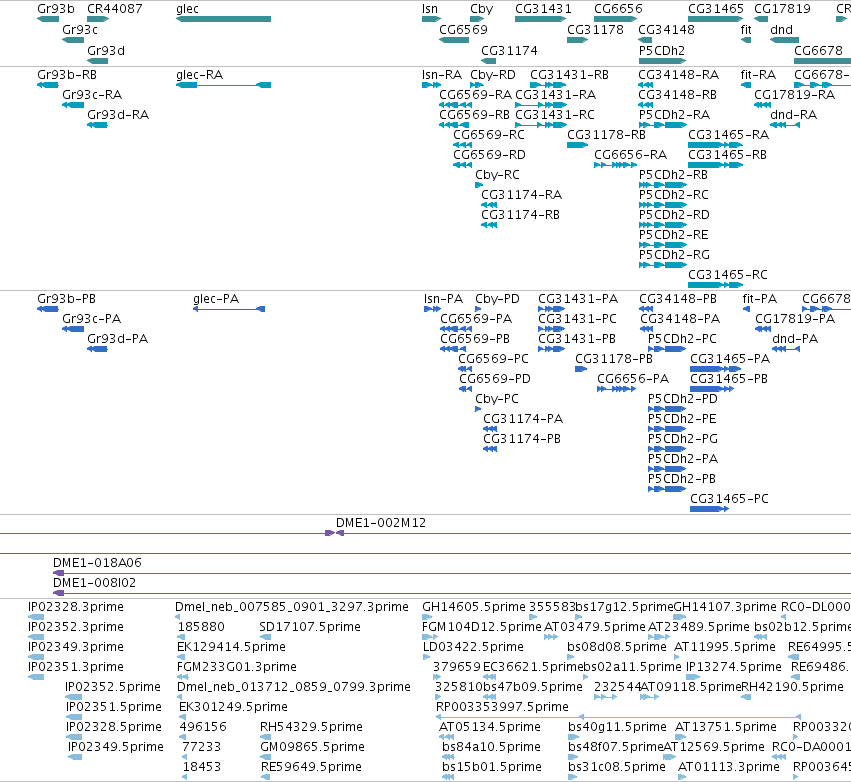The width and height of the screenshot is (851, 782).
Task: Select the Gr93d gene label
Action: coord(106,50)
